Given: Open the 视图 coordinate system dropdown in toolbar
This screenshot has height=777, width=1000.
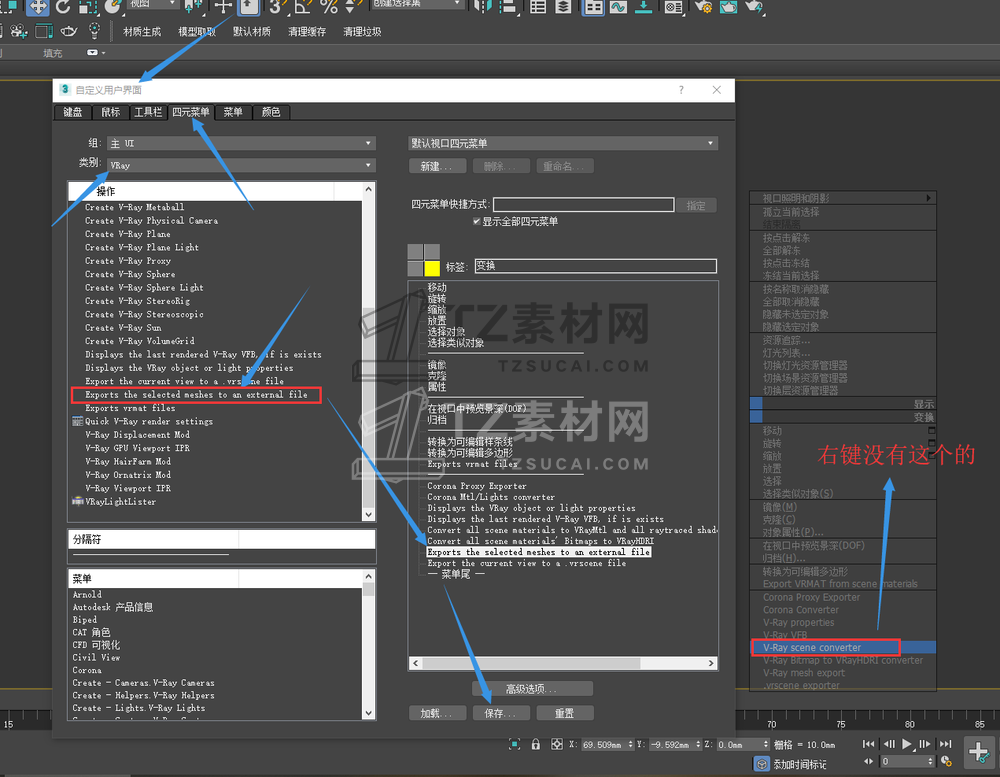Looking at the screenshot, I should tap(152, 4).
